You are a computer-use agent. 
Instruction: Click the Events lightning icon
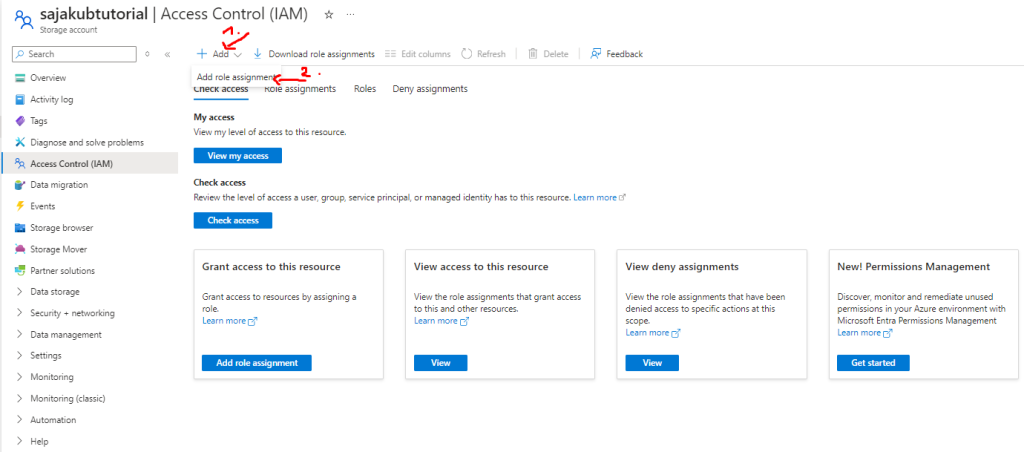coord(20,206)
